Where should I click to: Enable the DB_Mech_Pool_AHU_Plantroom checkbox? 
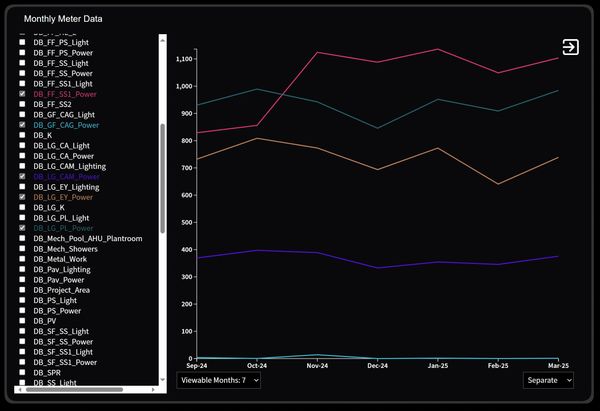tap(23, 239)
